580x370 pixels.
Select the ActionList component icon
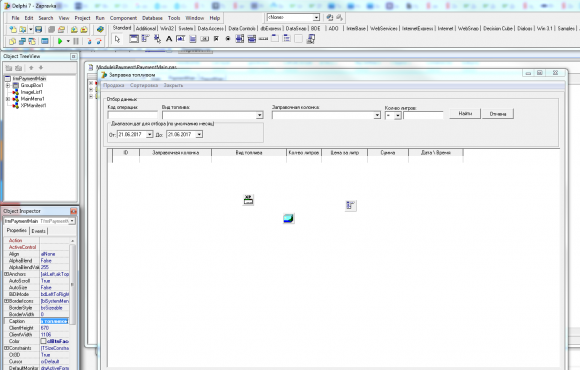coord(310,39)
